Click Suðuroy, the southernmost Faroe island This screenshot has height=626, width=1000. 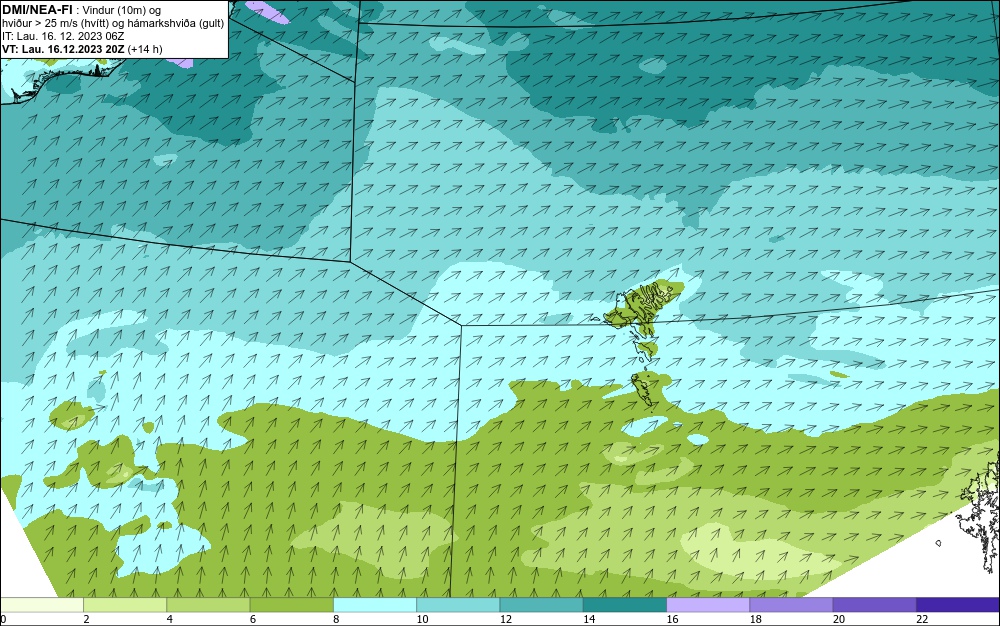click(643, 389)
